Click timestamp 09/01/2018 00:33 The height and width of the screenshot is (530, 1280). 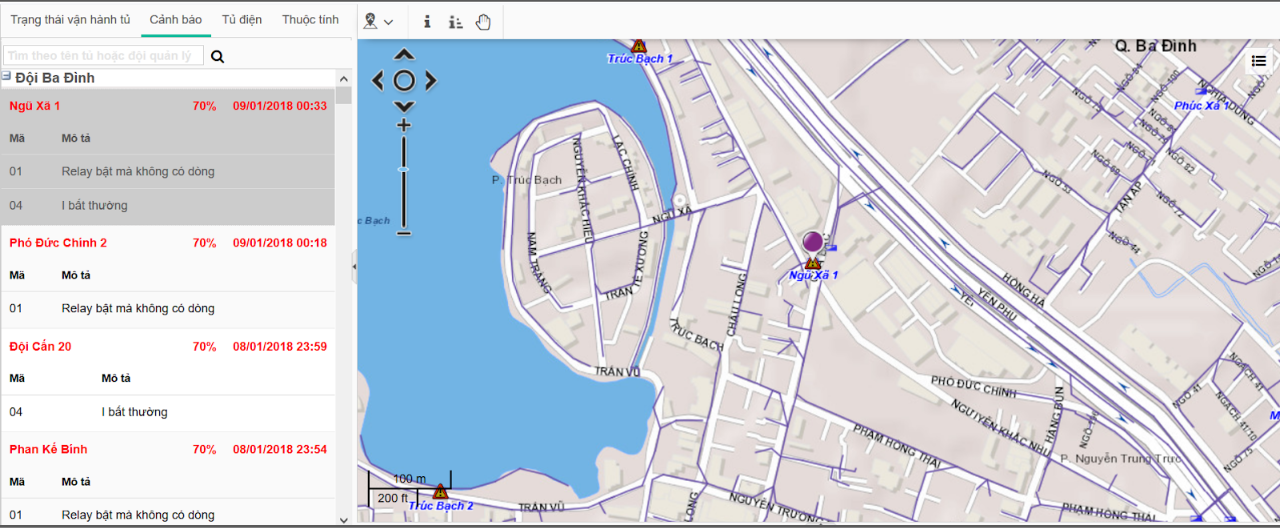(280, 105)
